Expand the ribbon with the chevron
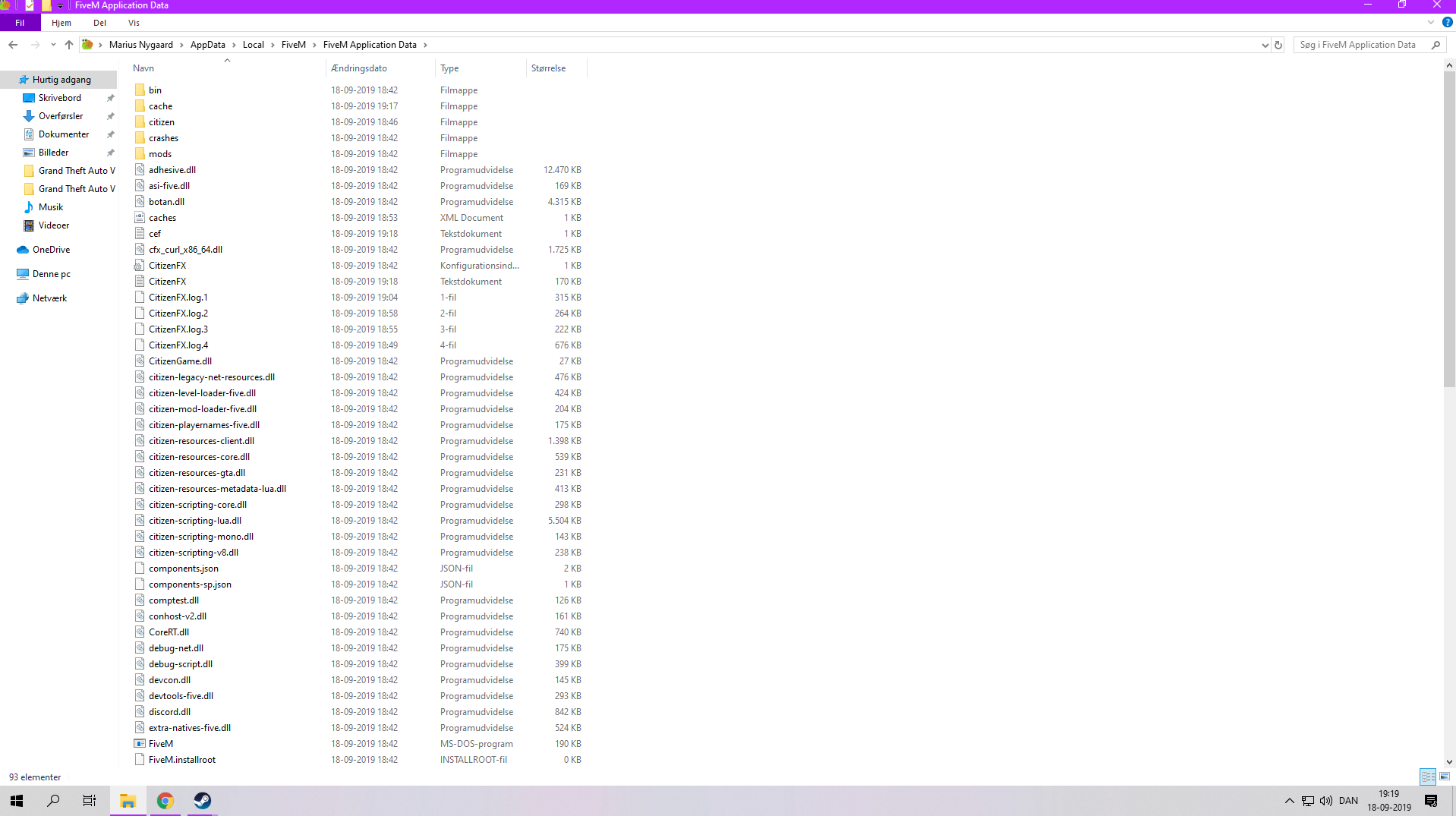1456x816 pixels. pos(1431,23)
